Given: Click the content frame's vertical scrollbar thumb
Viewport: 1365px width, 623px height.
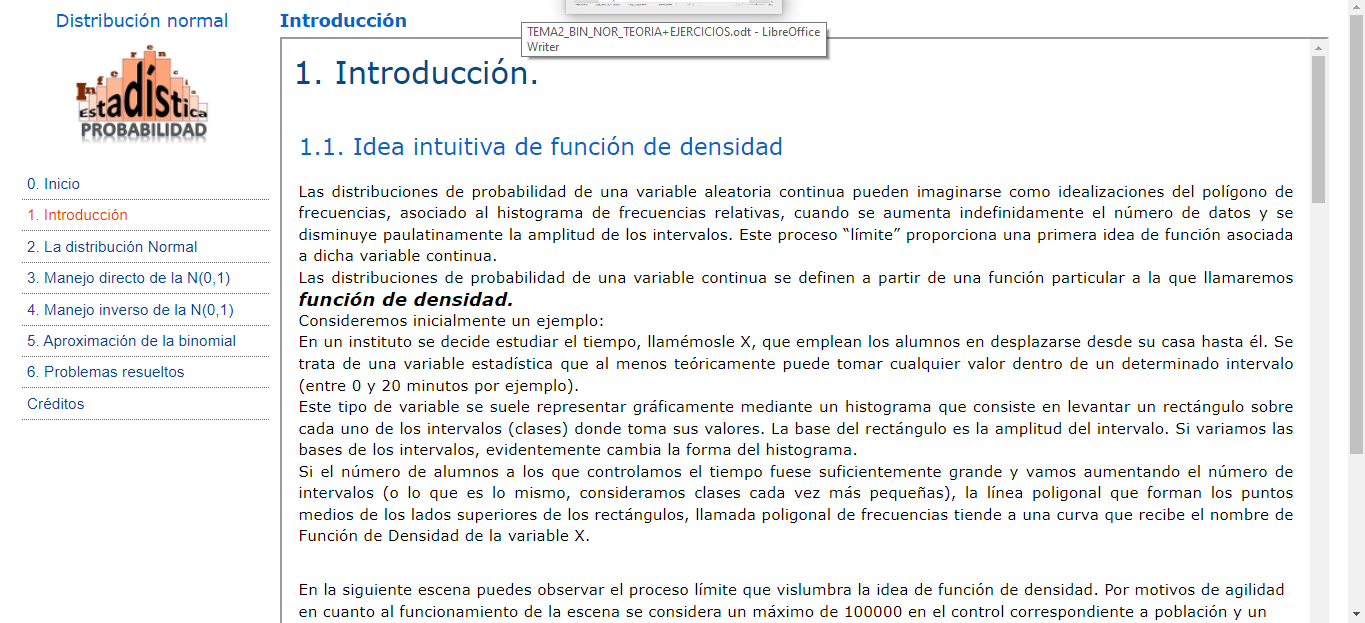Looking at the screenshot, I should [1319, 130].
